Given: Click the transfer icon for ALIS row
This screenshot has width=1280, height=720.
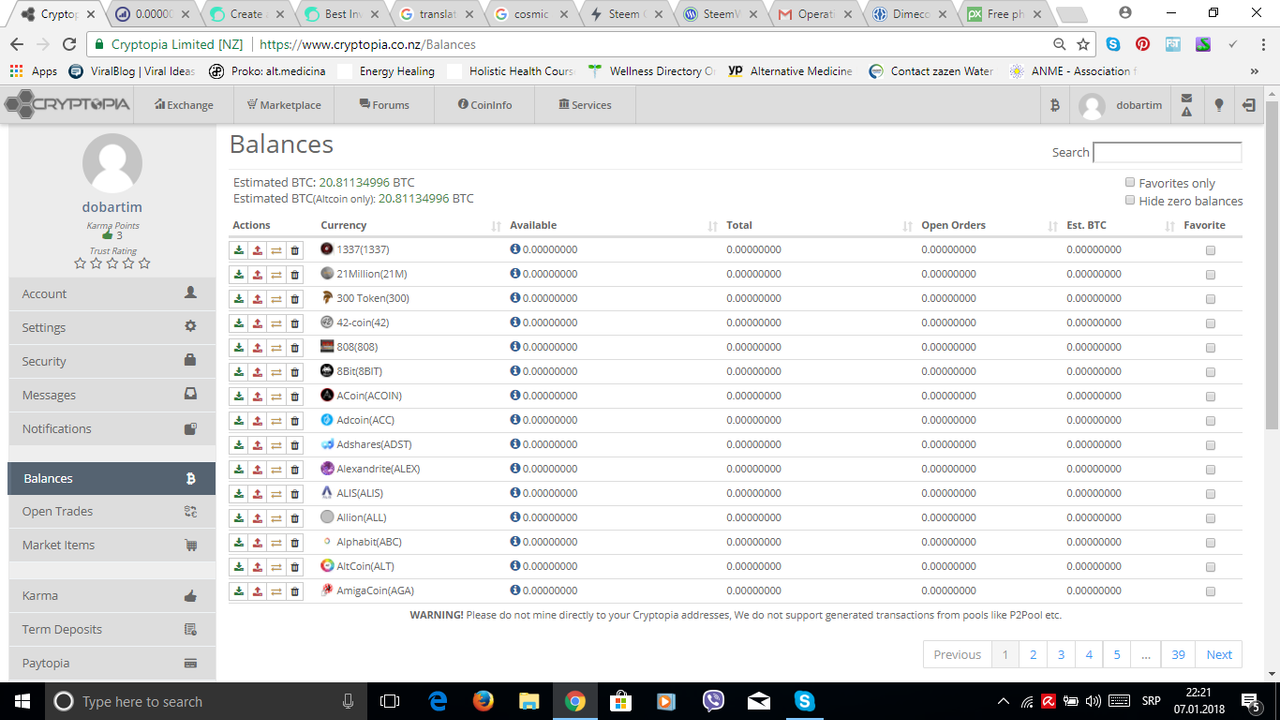Looking at the screenshot, I should click(x=276, y=493).
